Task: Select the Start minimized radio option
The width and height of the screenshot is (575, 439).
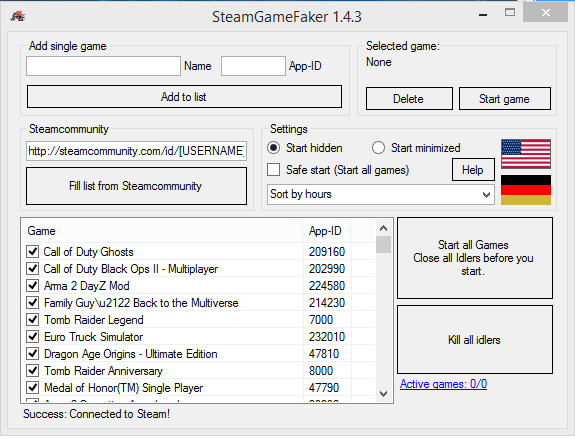Action: tap(378, 148)
